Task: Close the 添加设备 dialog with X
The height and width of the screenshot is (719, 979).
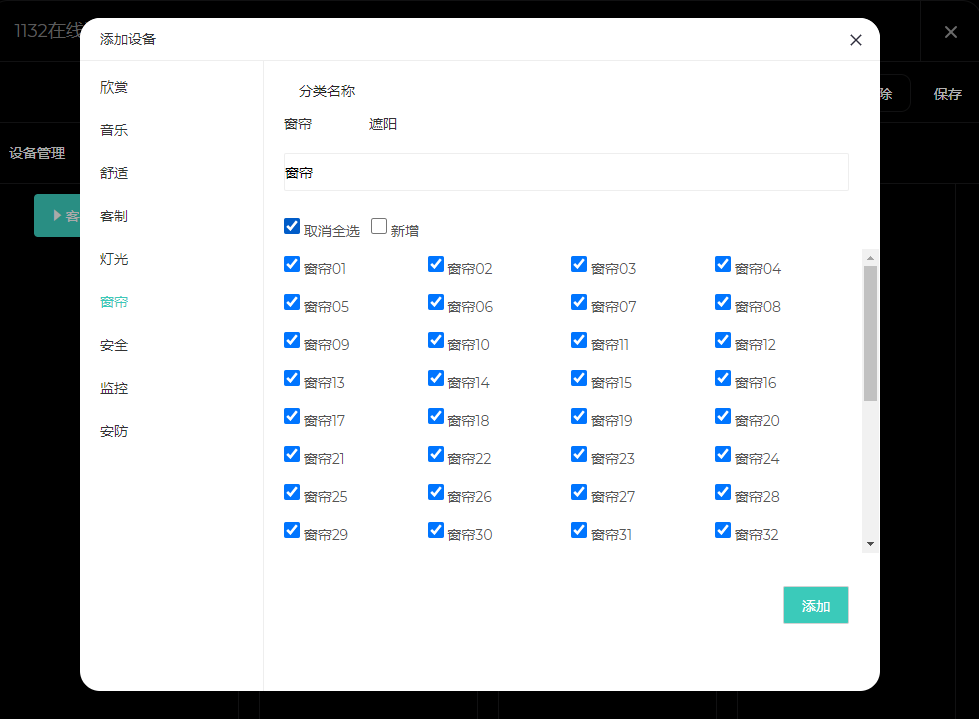Action: [855, 40]
